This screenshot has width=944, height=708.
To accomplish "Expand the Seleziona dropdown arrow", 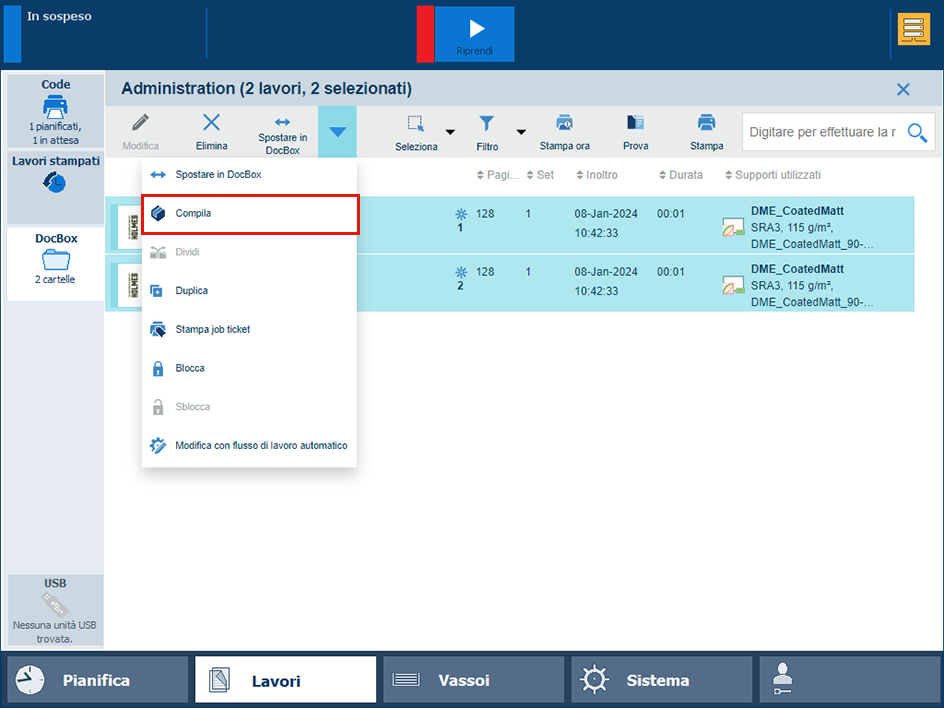I will (x=450, y=132).
